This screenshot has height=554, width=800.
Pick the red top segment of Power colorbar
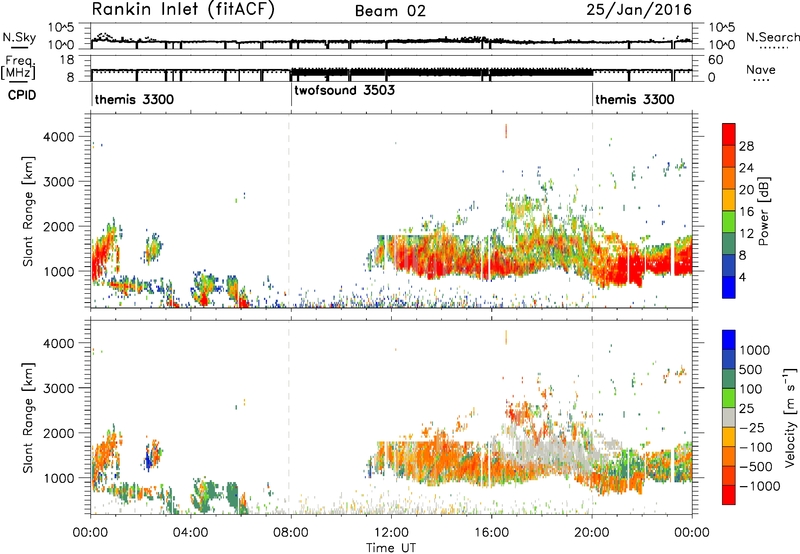point(729,134)
